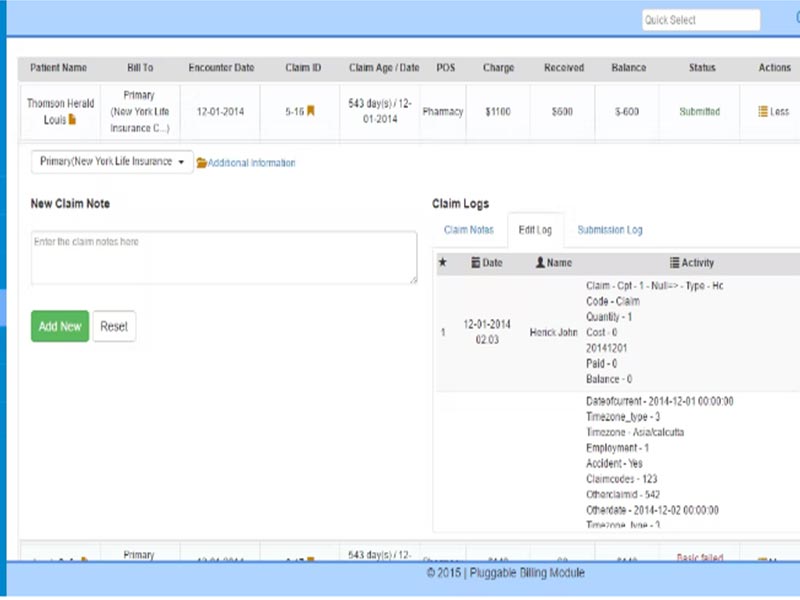Click the Received column header
Viewport: 800px width, 600px height.
563,67
